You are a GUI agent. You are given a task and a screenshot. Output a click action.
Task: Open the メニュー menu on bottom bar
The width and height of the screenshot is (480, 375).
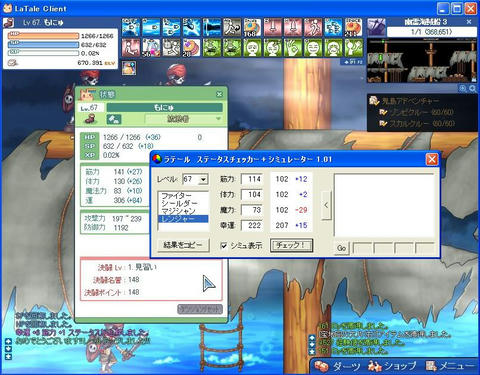pos(450,366)
